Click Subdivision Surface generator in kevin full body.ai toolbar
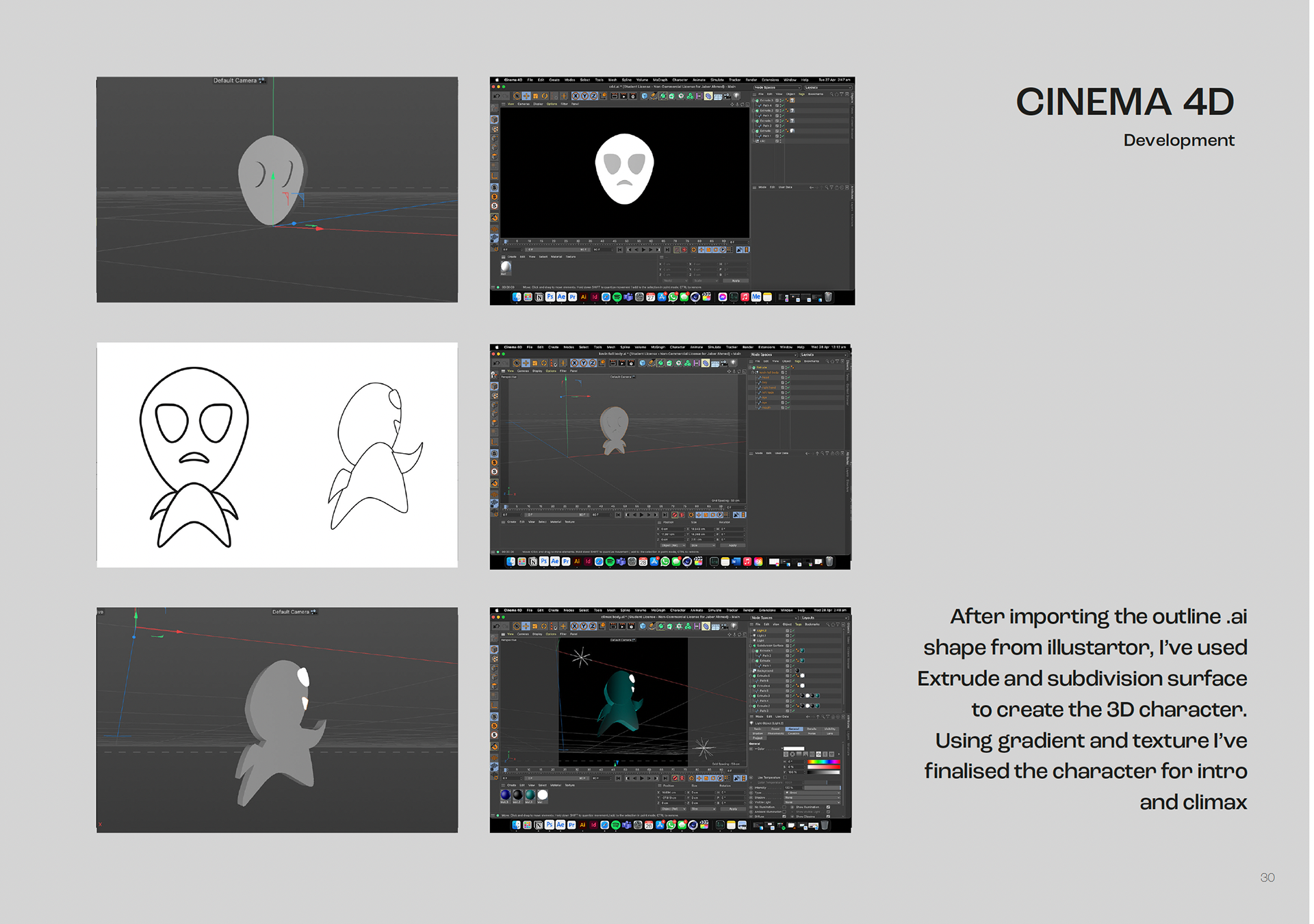This screenshot has width=1314, height=924. (x=660, y=363)
